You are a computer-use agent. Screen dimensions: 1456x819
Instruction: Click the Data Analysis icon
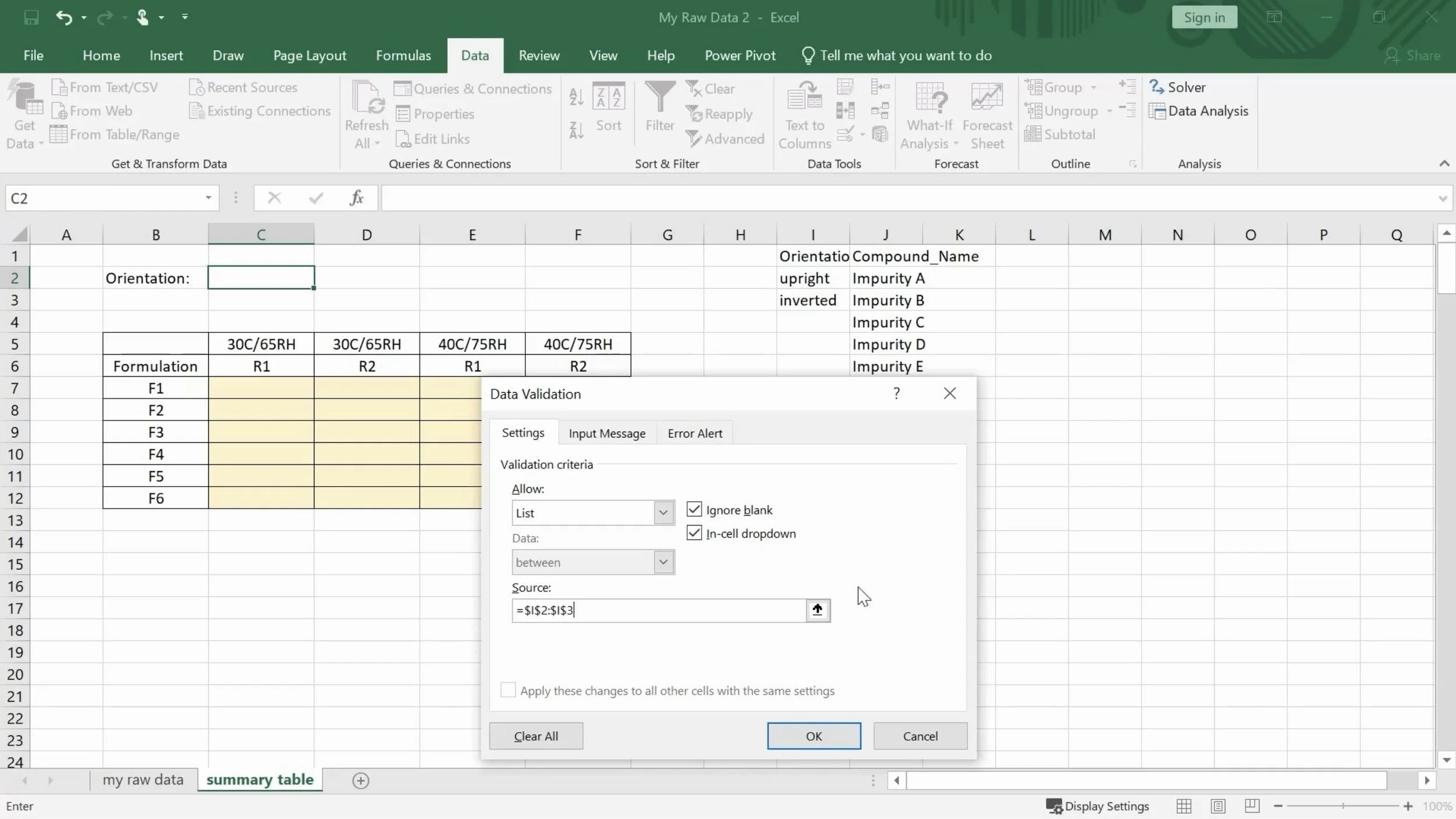point(1199,111)
